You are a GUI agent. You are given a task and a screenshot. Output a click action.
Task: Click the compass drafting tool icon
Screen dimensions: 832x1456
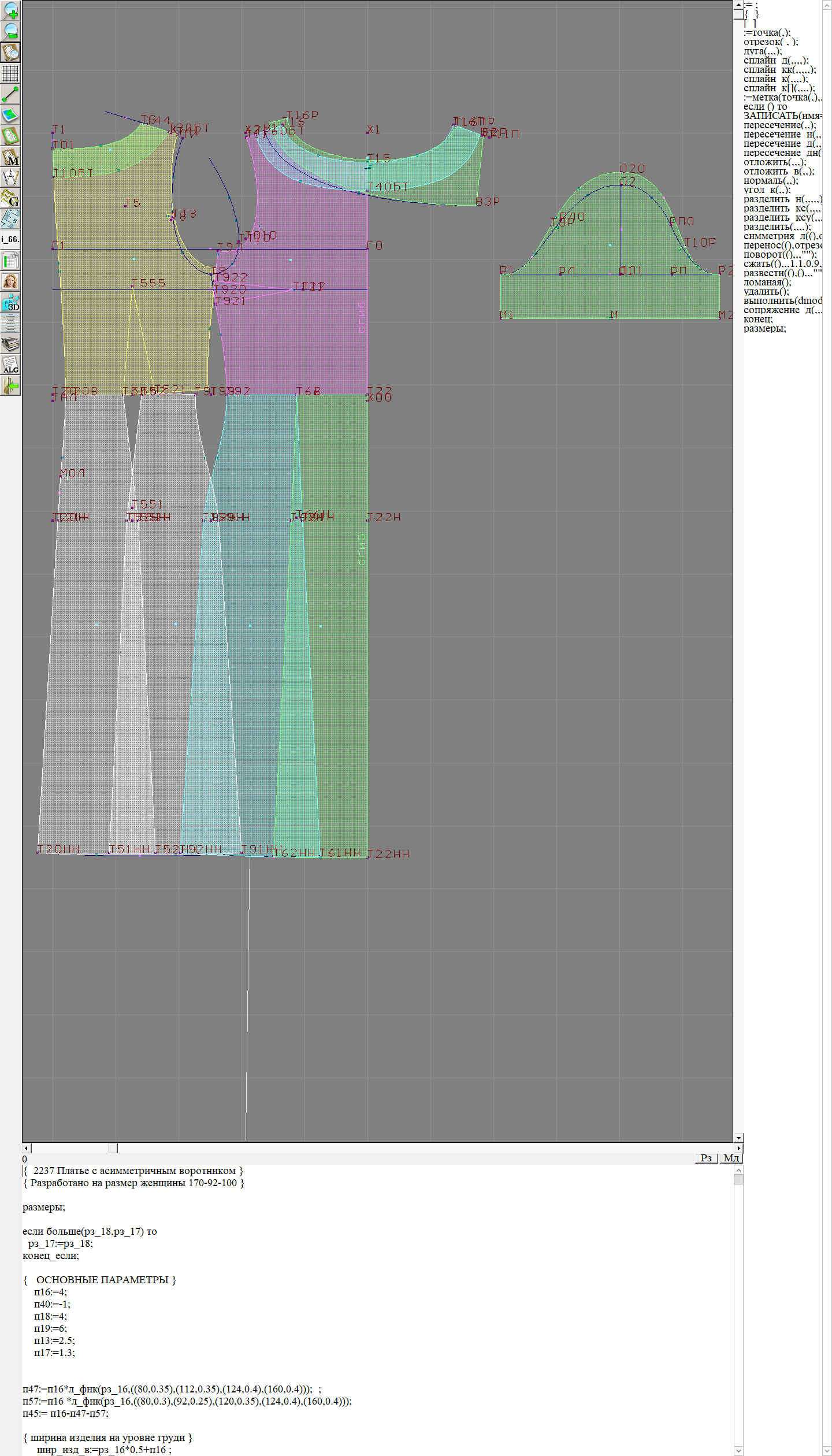[x=10, y=177]
